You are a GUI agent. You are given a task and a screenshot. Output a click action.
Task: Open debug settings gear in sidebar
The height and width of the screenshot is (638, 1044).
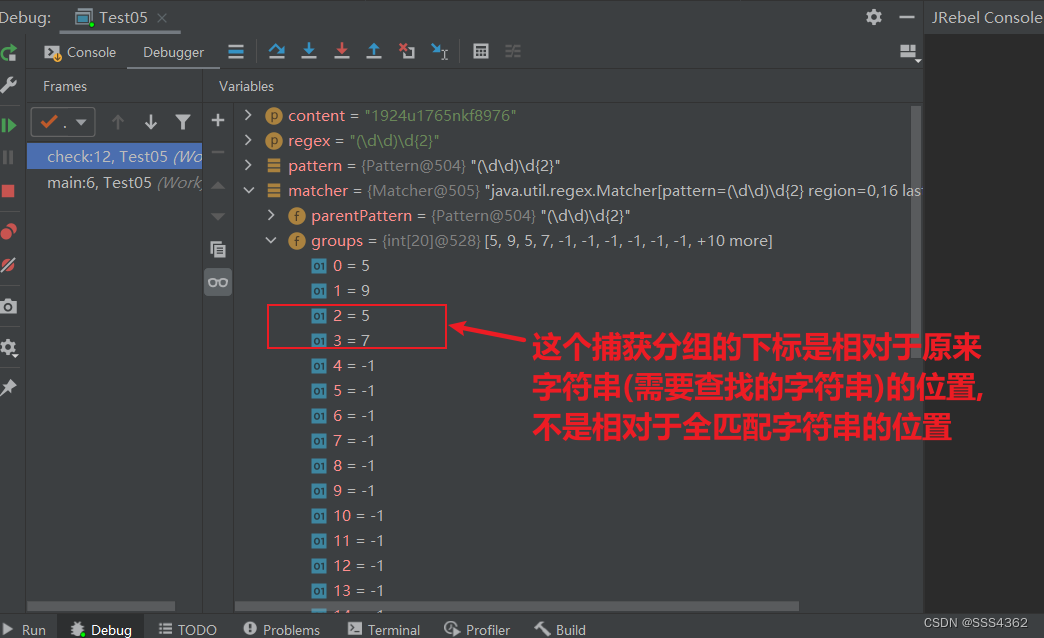(9, 348)
